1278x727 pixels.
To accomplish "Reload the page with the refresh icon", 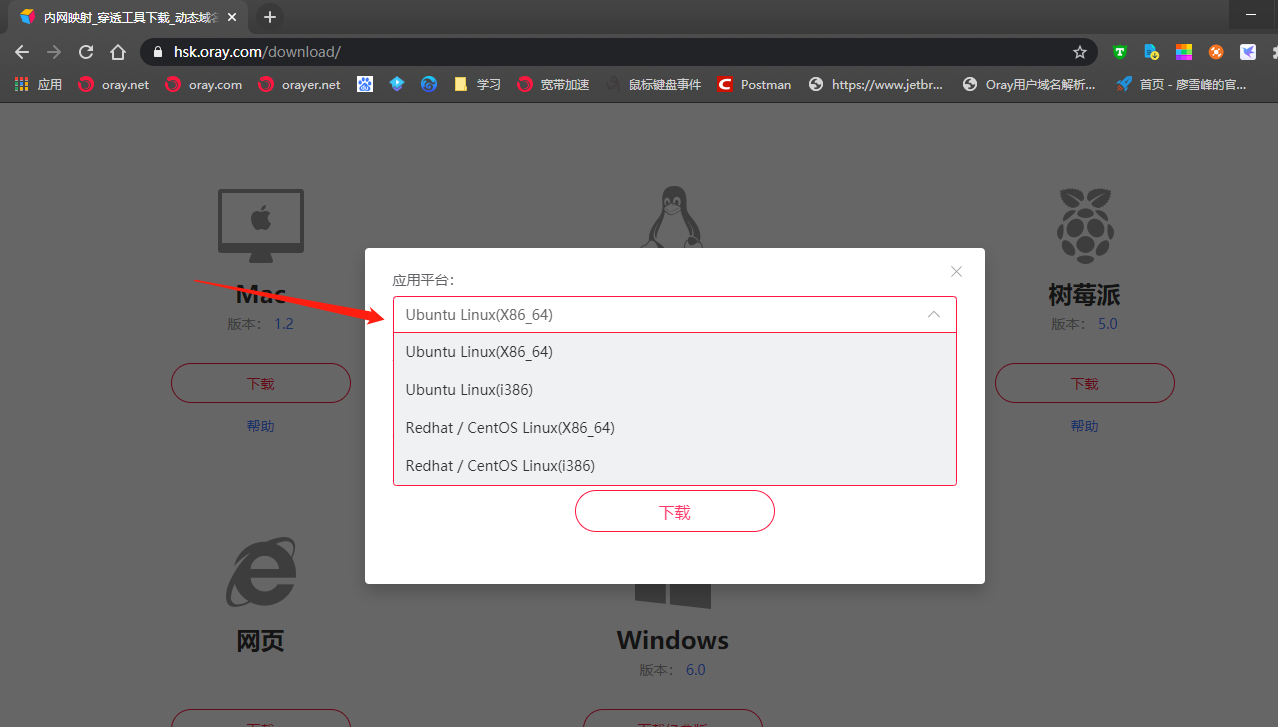I will 86,52.
